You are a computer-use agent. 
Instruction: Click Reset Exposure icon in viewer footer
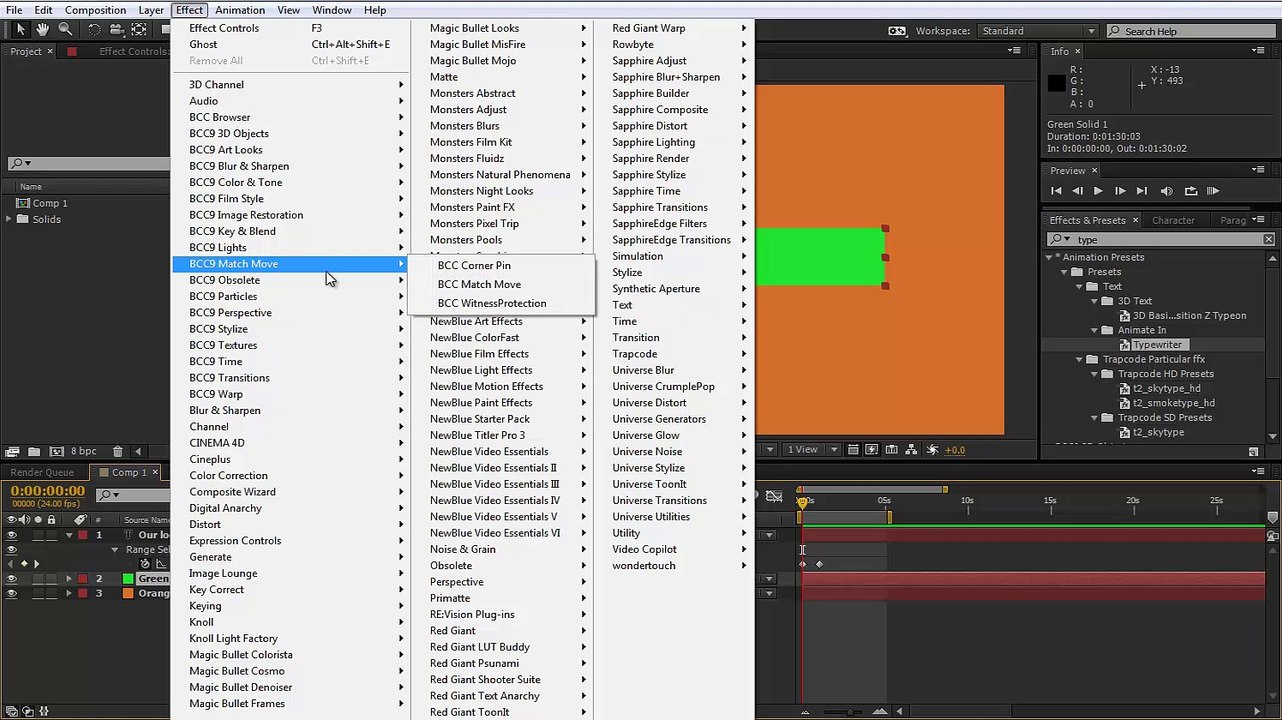(932, 450)
